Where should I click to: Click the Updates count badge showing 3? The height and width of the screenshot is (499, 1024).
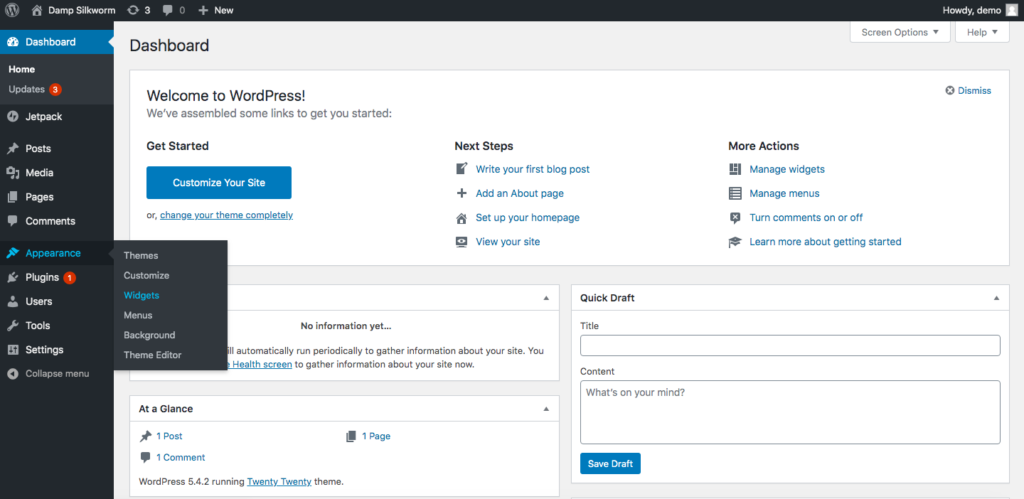56,89
